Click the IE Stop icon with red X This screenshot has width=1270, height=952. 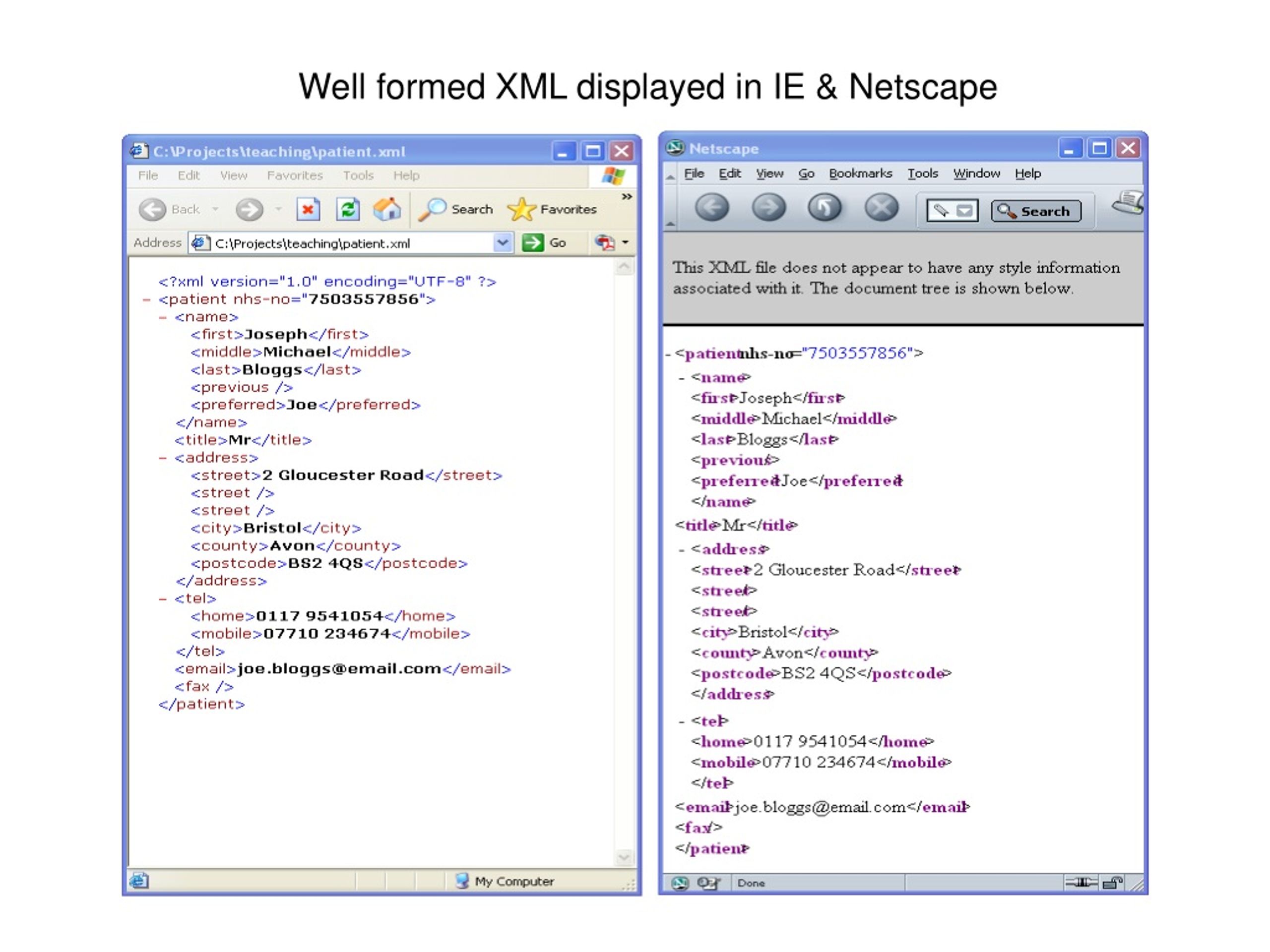308,209
